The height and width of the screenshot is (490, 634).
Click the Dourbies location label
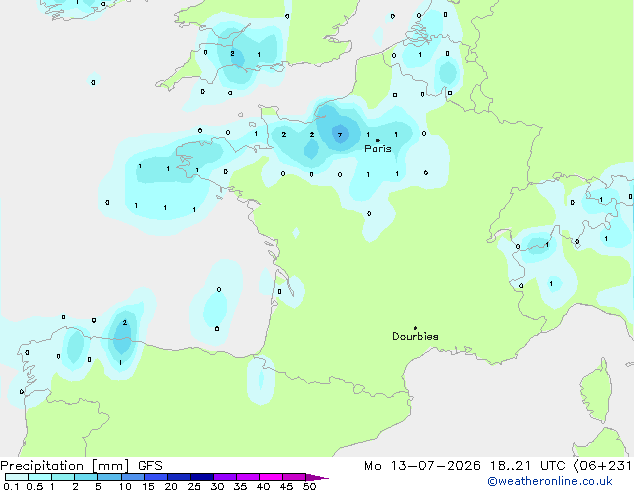point(415,336)
